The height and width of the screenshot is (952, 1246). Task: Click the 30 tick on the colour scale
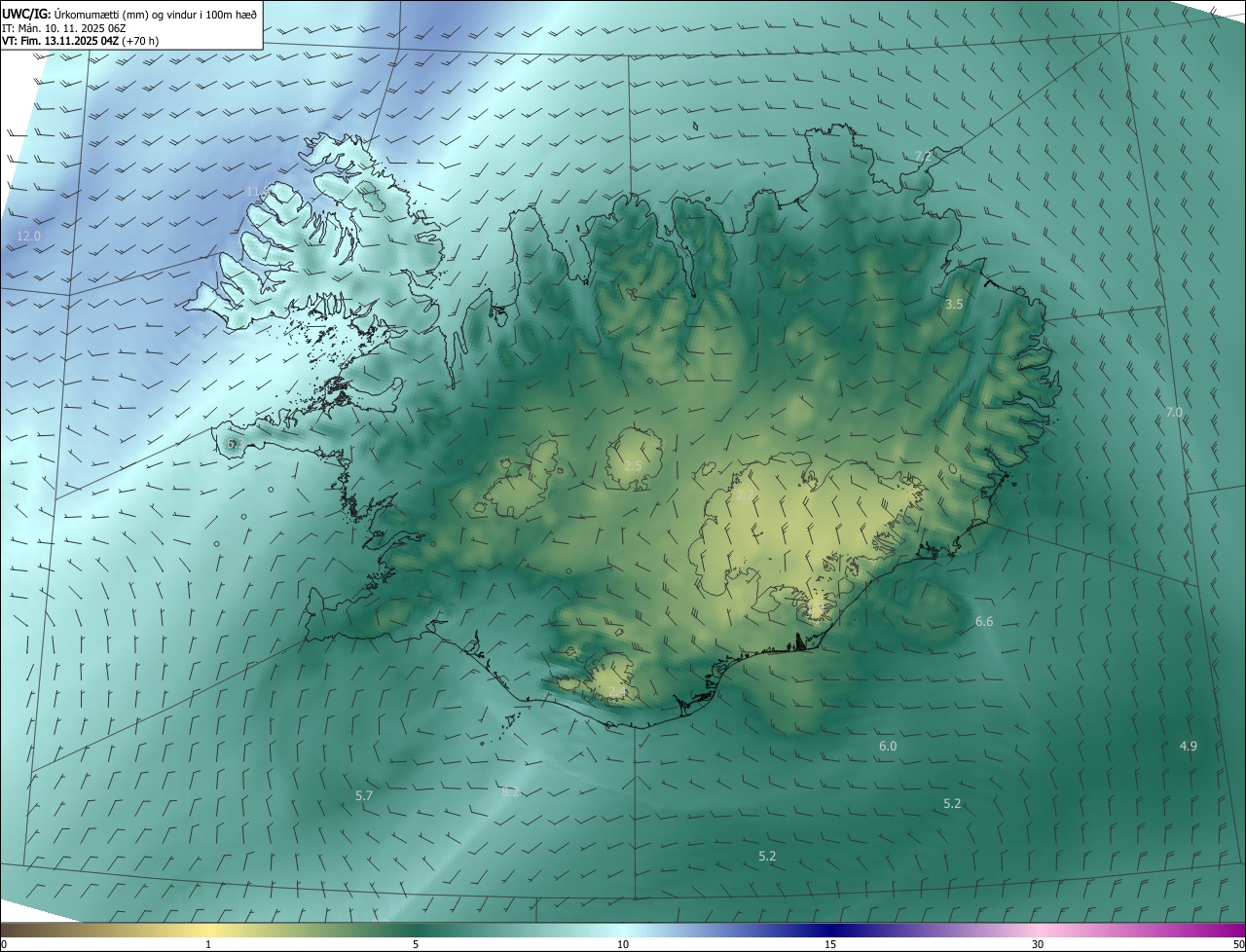[x=1038, y=944]
